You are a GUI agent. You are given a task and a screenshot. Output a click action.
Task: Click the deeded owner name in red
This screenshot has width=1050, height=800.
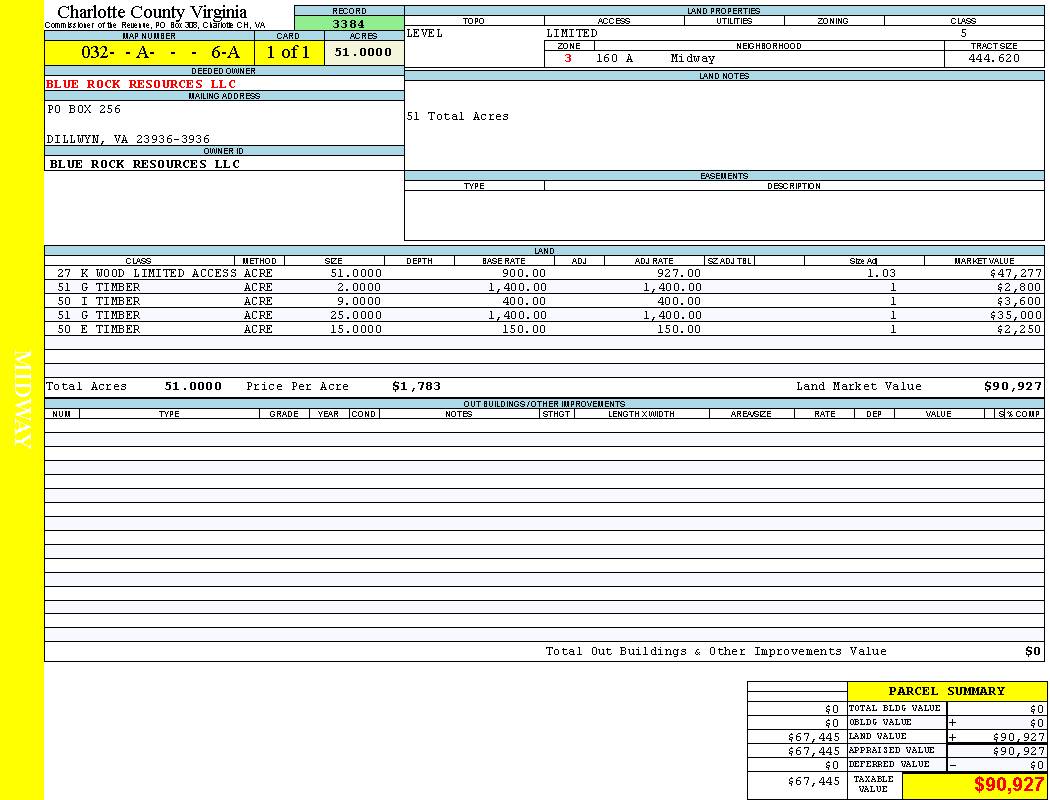(141, 84)
